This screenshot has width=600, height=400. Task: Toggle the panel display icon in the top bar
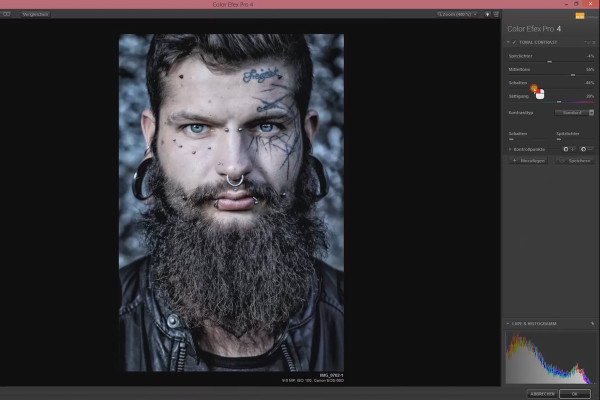(x=496, y=14)
